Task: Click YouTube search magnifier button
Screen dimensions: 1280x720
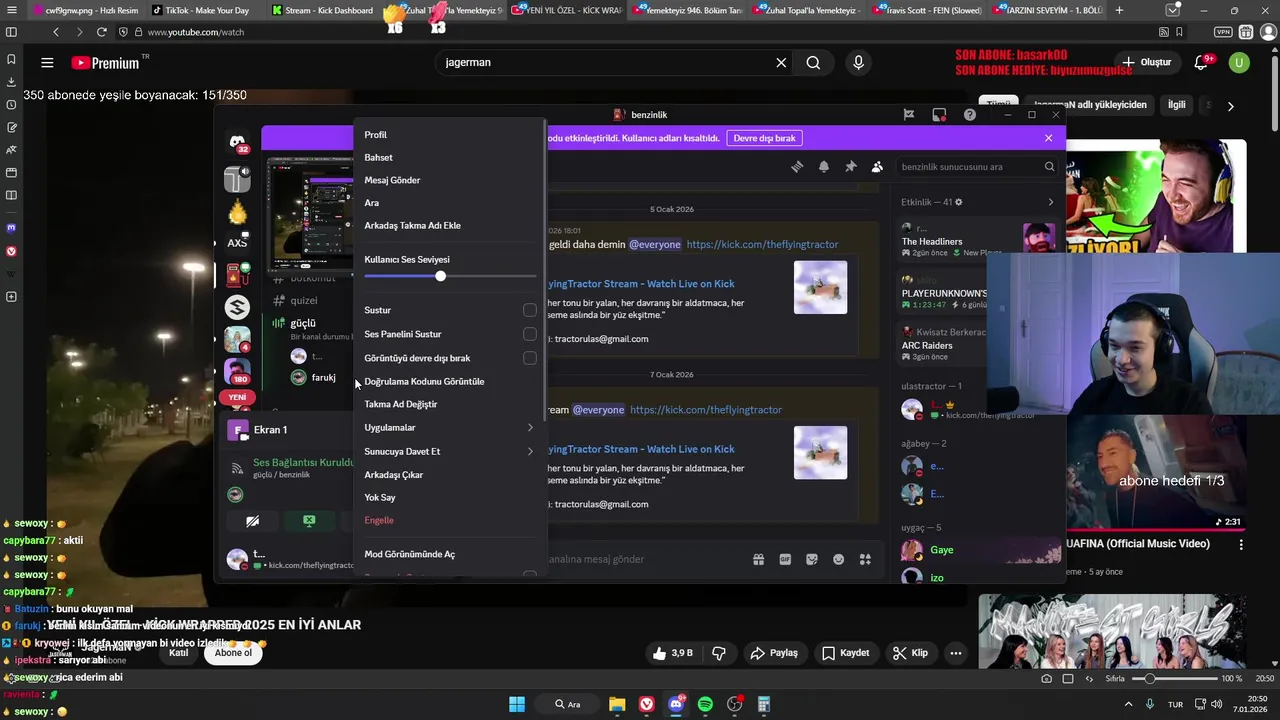Action: [x=813, y=63]
